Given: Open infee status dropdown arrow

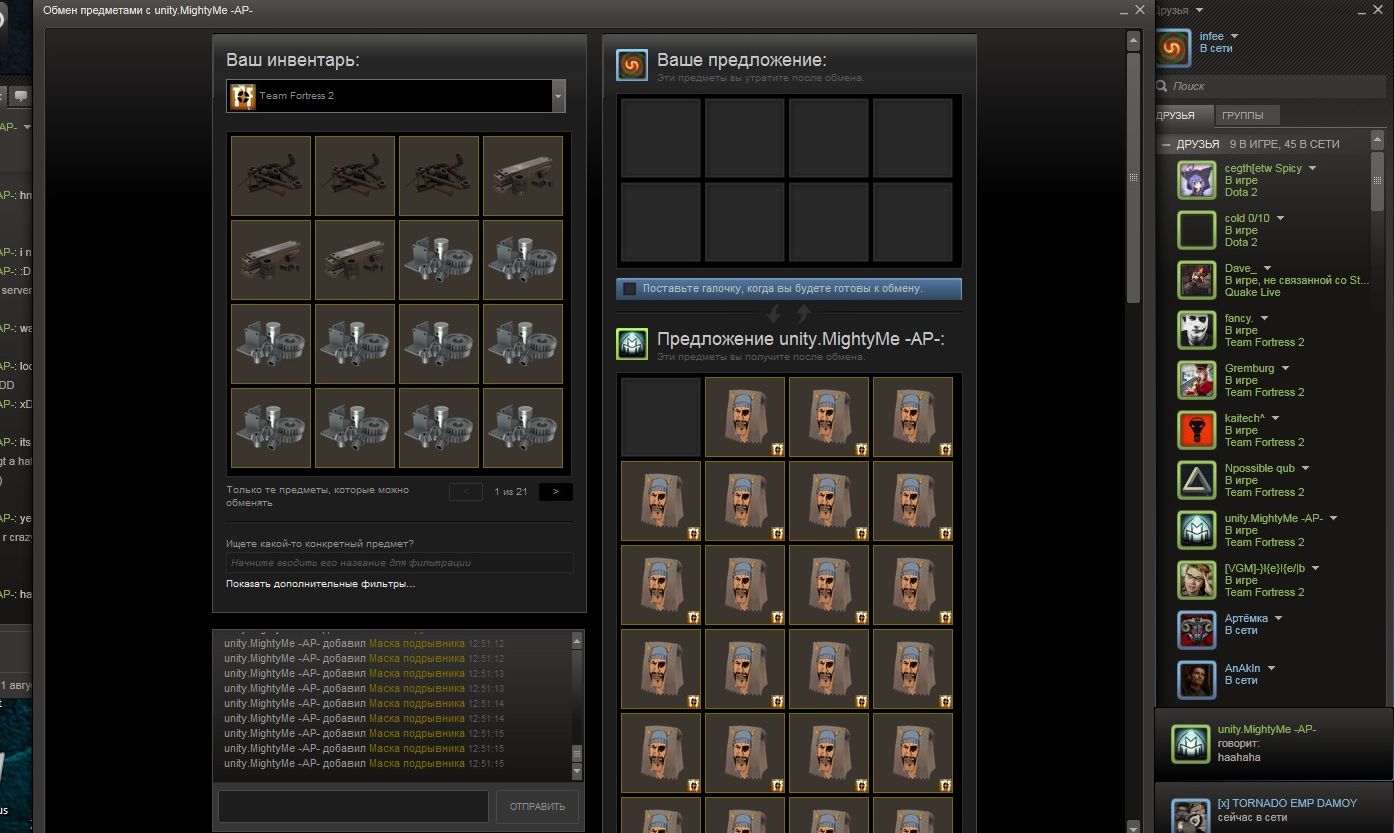Looking at the screenshot, I should pos(1235,37).
